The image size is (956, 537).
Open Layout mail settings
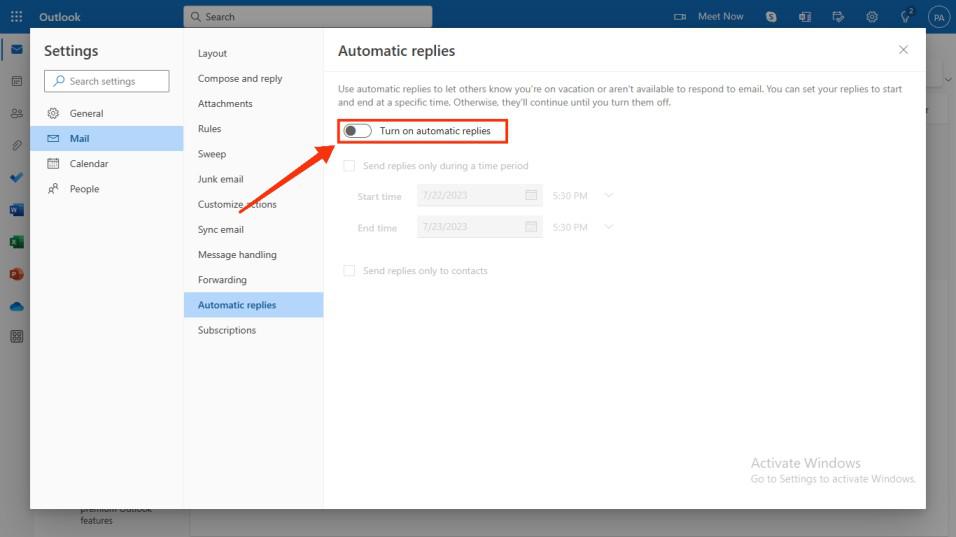(x=254, y=53)
